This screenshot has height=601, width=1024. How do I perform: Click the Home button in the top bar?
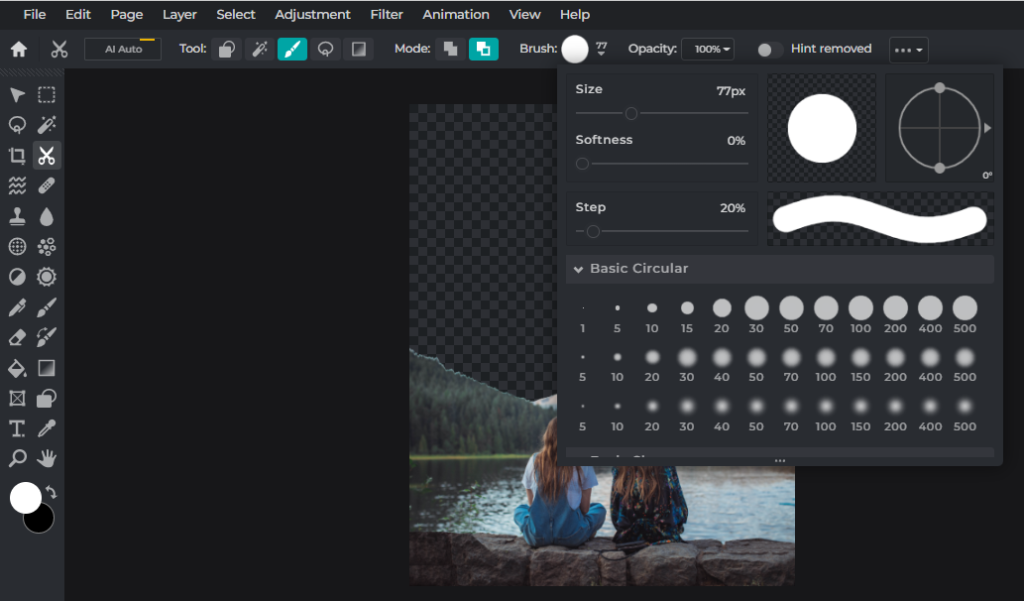click(x=18, y=48)
